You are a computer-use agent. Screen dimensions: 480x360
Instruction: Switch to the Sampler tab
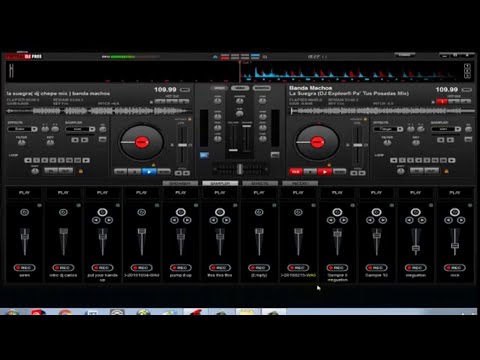[x=220, y=183]
